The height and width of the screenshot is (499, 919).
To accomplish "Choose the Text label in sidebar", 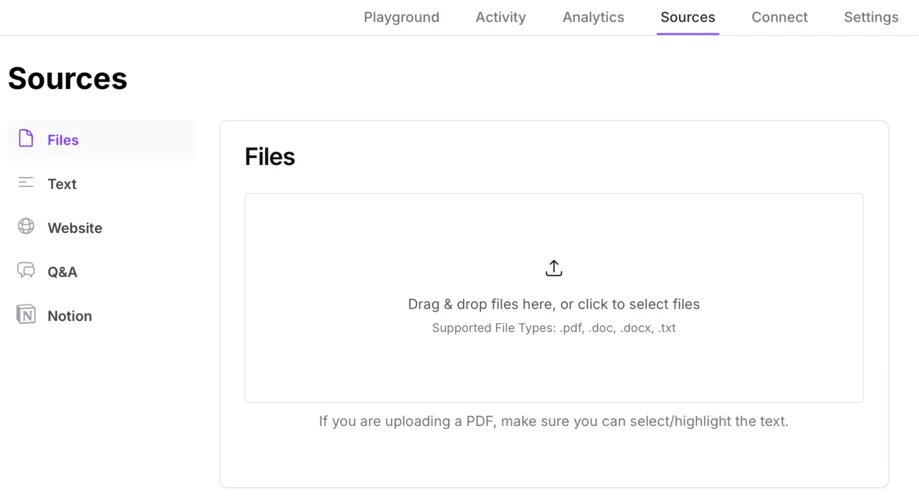I will (x=62, y=184).
